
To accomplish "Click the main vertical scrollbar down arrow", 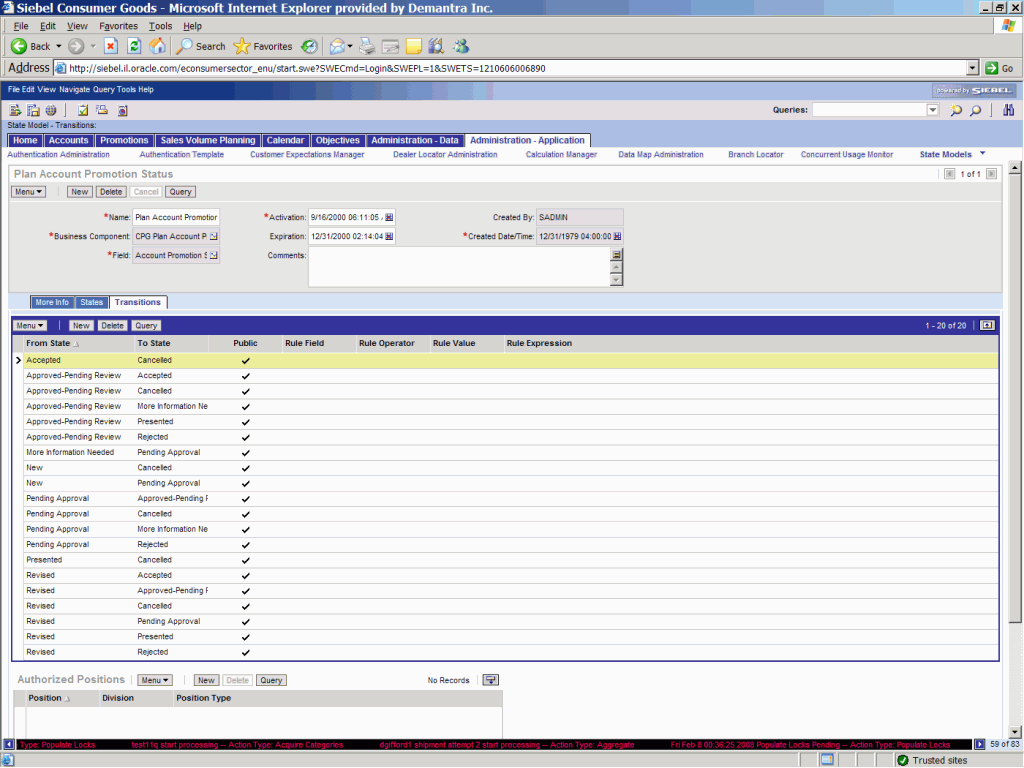I will point(1014,731).
